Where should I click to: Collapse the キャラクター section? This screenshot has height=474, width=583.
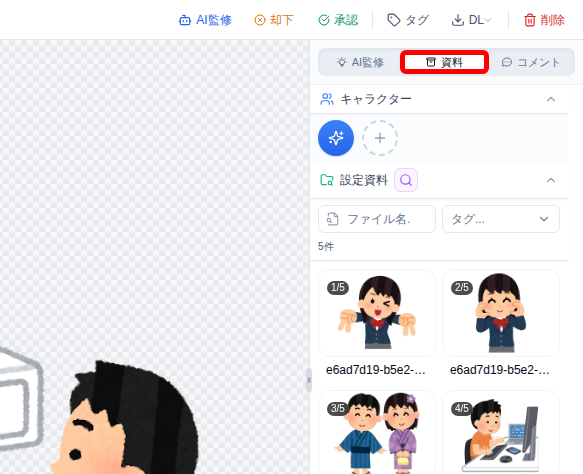[x=551, y=99]
